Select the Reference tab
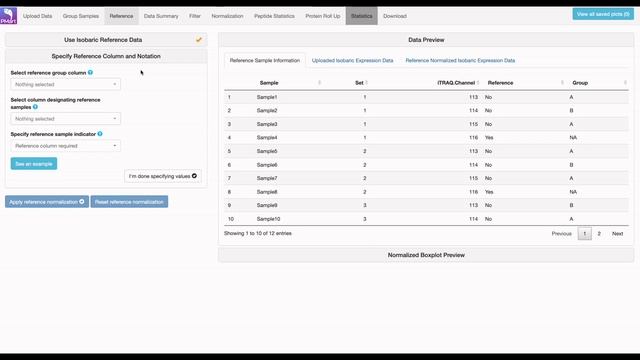 point(121,16)
